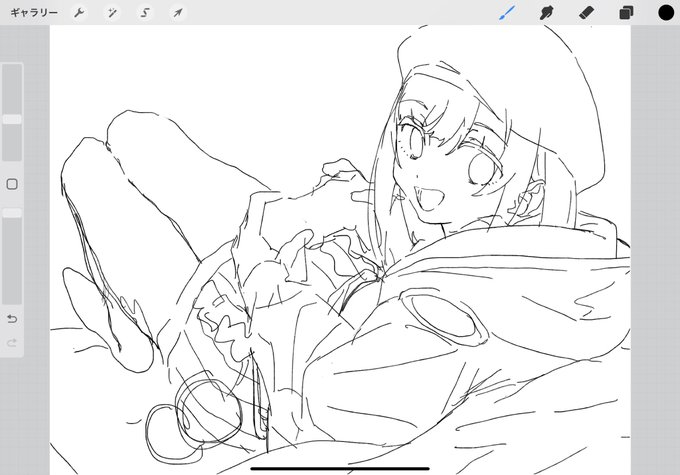680x475 pixels.
Task: Open the Adjustments magic wand menu
Action: pyautogui.click(x=112, y=13)
